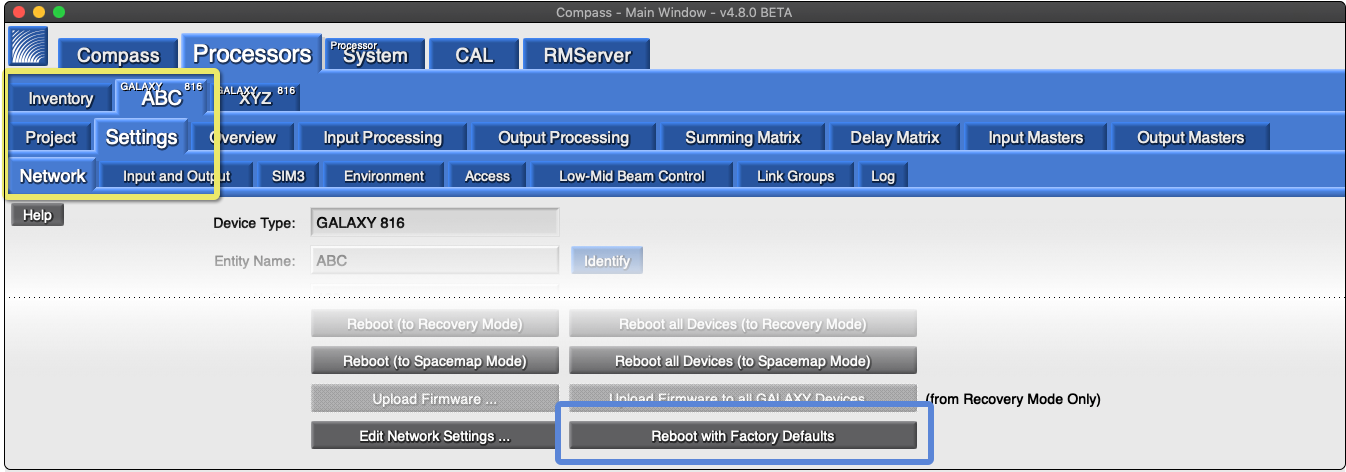Viewport: 1346px width, 472px height.
Task: Open Low-Mid Beam Control sub-tab
Action: click(x=631, y=176)
